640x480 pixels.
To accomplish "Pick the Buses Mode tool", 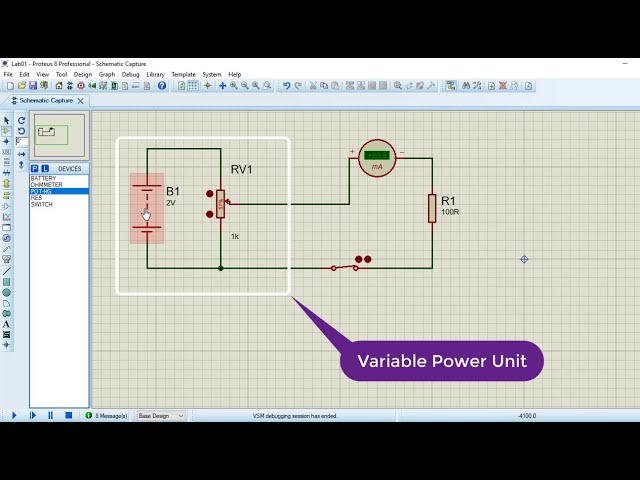I will tap(6, 173).
